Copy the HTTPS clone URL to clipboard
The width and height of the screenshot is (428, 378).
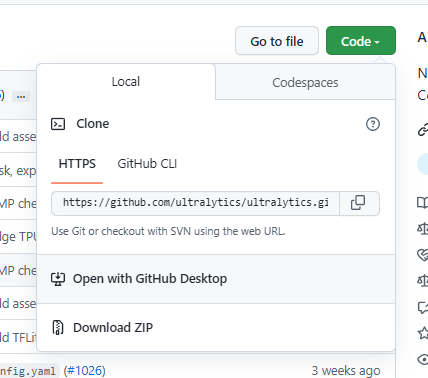point(359,203)
